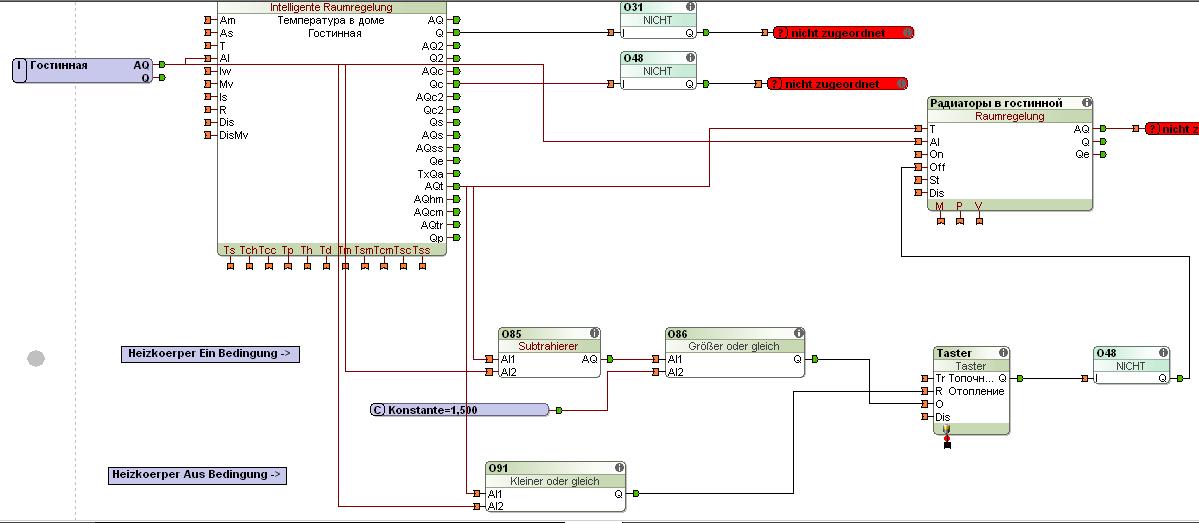The width and height of the screenshot is (1199, 523).
Task: Select the Intelligente Raumregelung block title
Action: tap(331, 8)
